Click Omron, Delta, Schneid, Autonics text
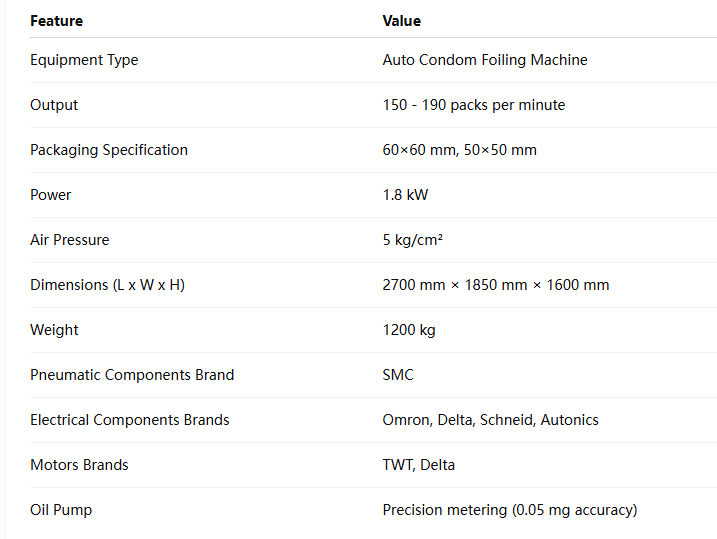Viewport: 717px width, 539px height. (x=490, y=420)
